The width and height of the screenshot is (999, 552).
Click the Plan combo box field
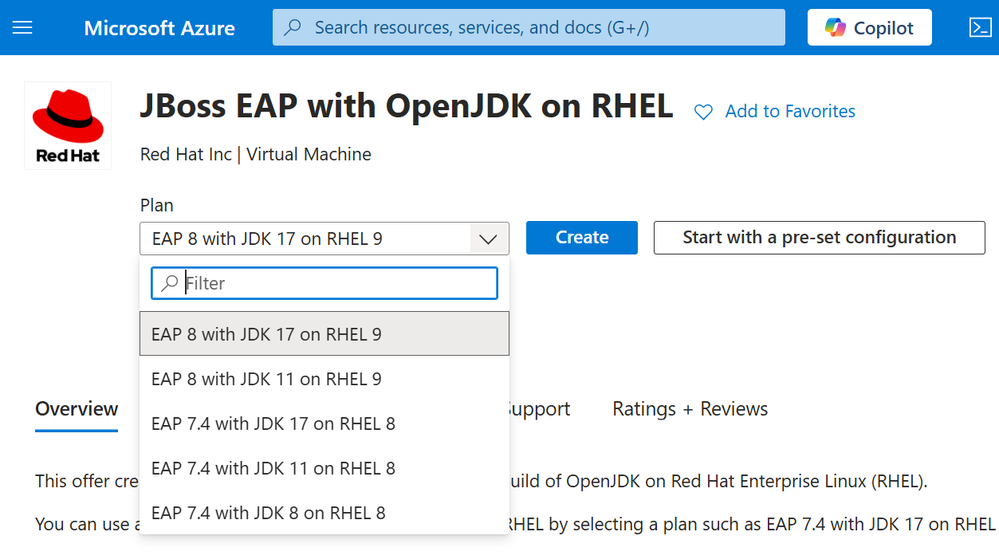coord(324,238)
